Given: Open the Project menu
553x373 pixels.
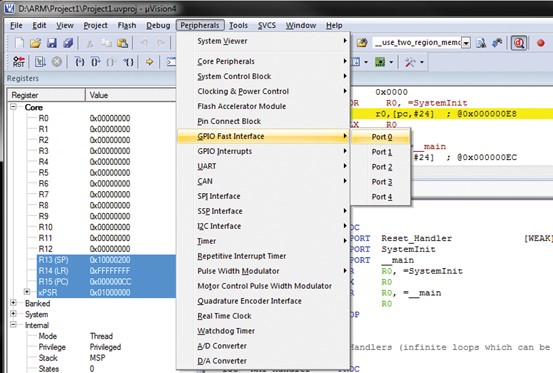Looking at the screenshot, I should [96, 25].
